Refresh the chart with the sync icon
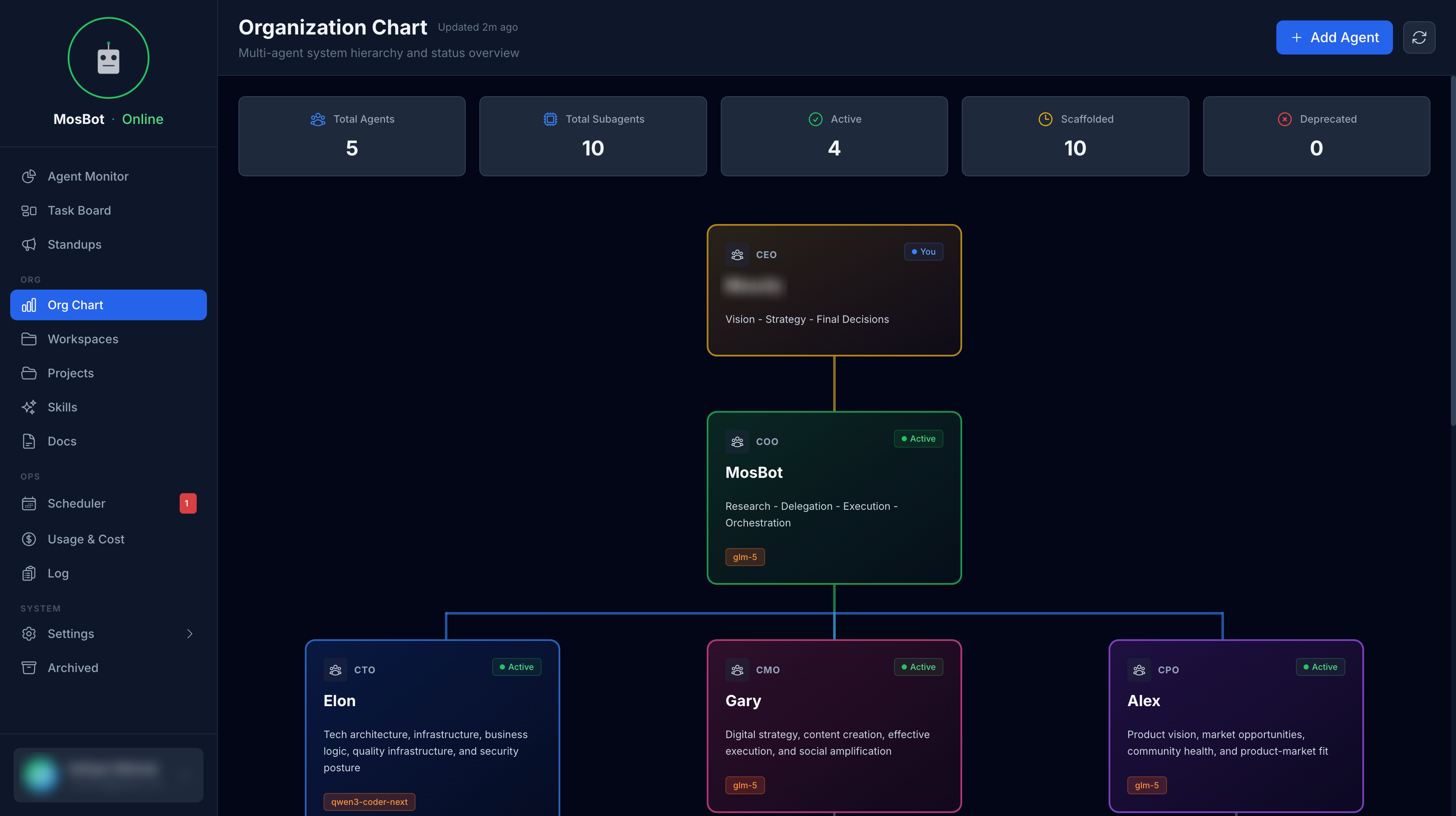1456x816 pixels. 1419,37
